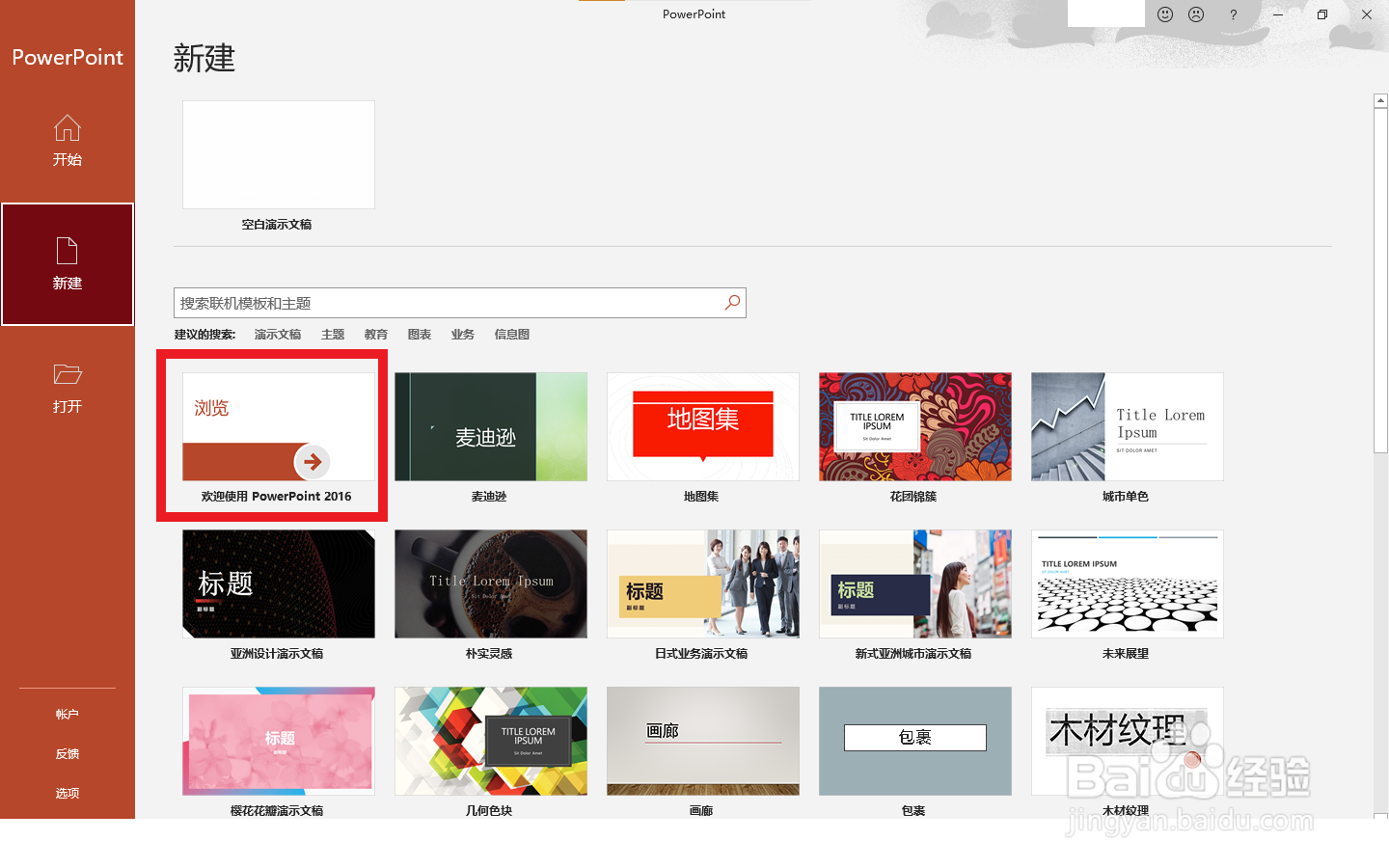The width and height of the screenshot is (1389, 868).
Task: Search suggested term 主题
Action: tap(333, 335)
